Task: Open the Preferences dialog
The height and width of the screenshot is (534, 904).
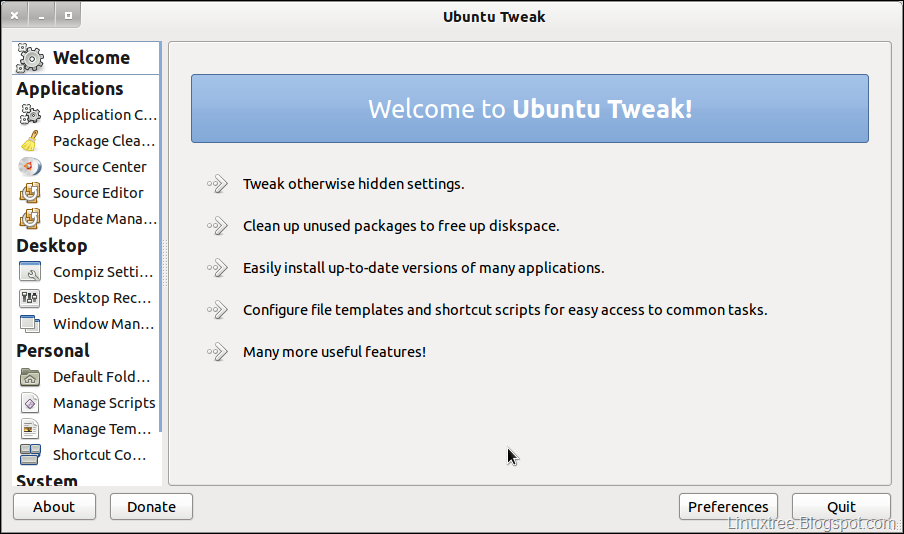Action: pos(728,507)
